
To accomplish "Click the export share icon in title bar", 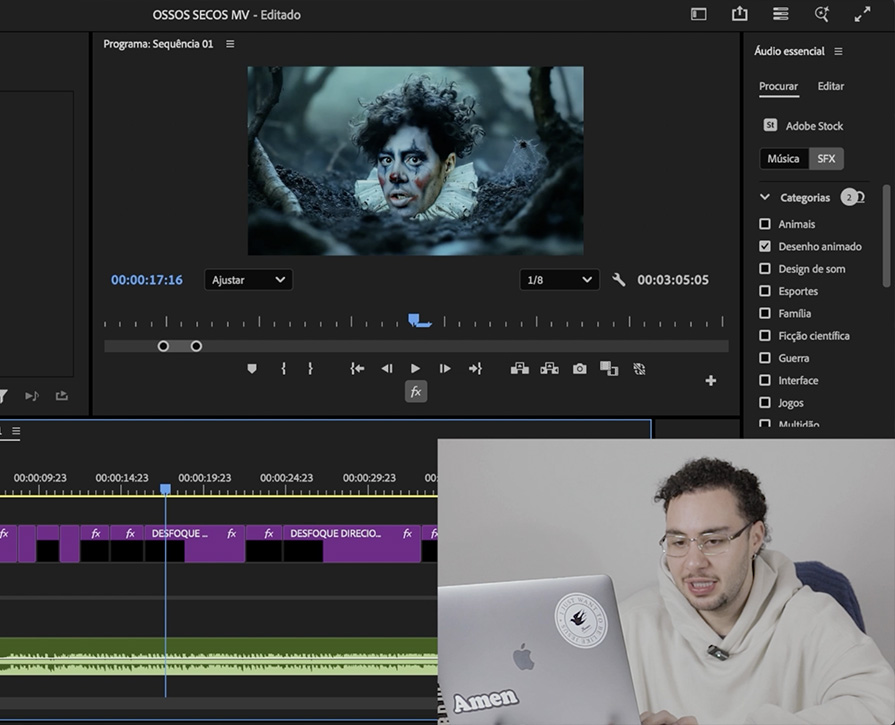I will tap(739, 14).
